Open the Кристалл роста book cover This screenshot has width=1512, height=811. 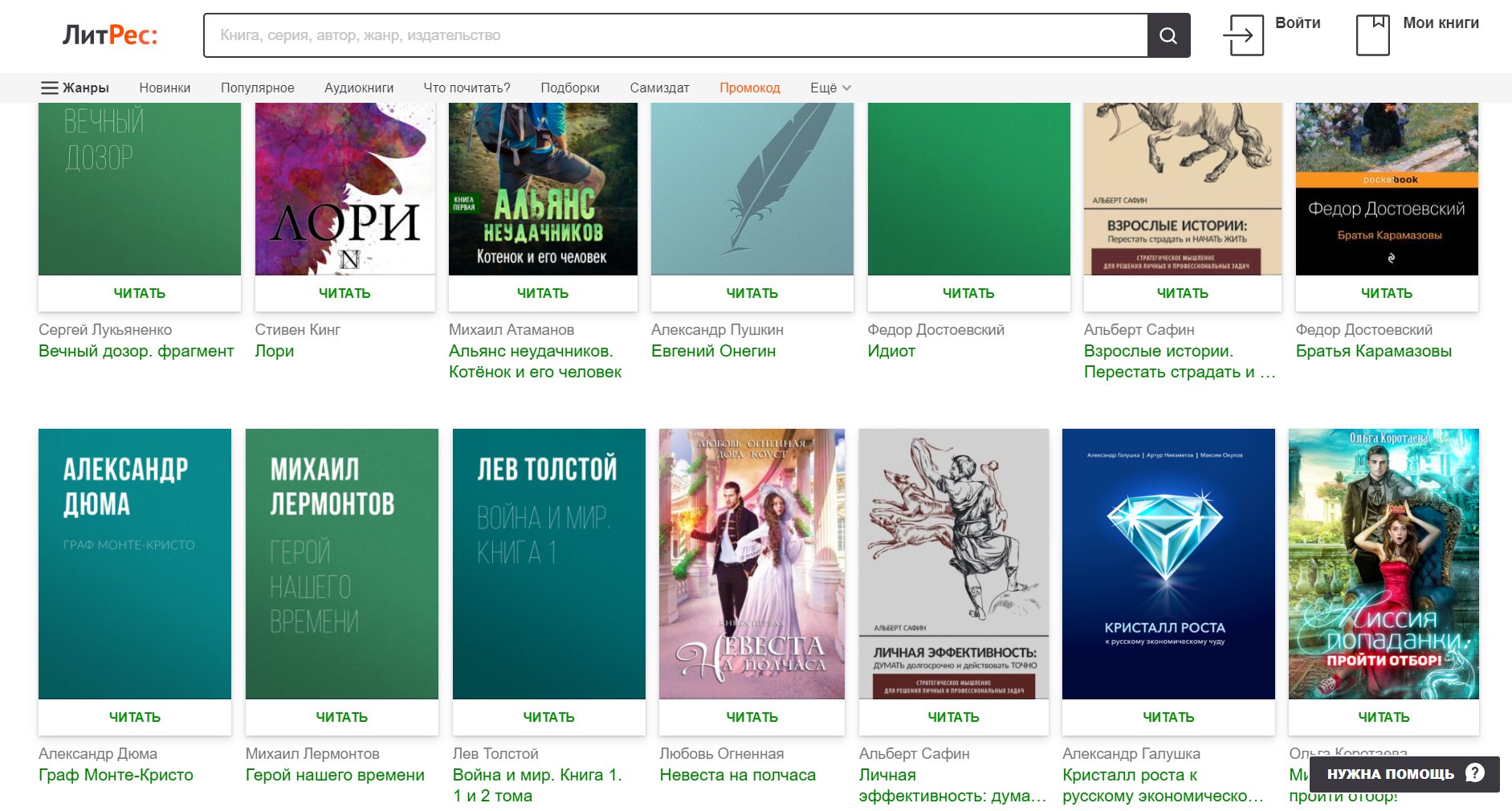pos(1168,563)
